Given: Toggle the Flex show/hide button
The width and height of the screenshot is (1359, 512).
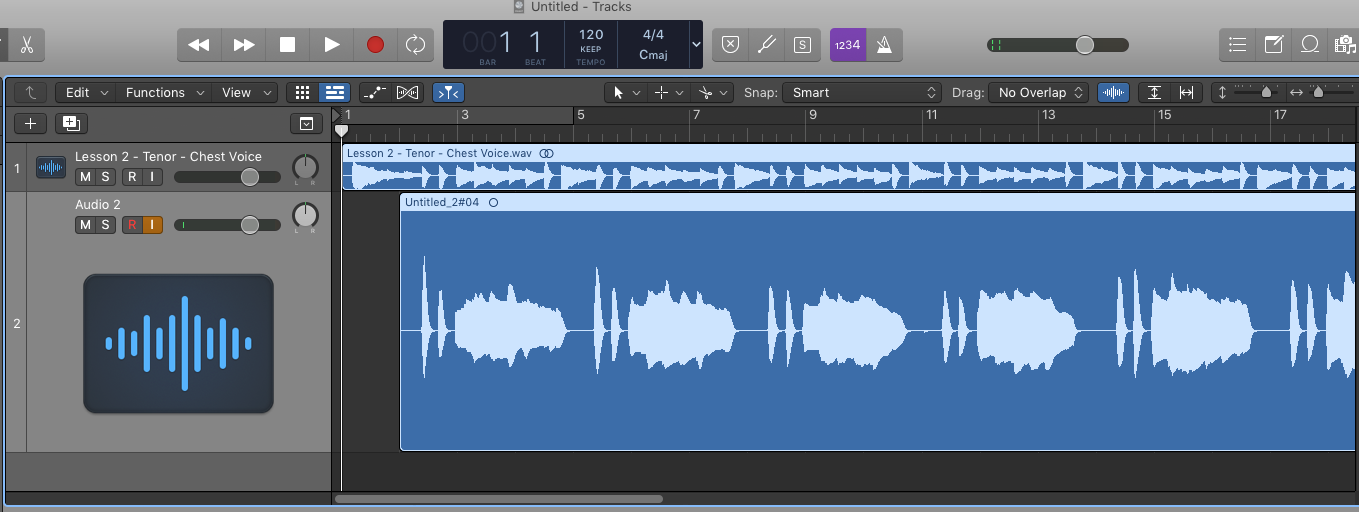Looking at the screenshot, I should [x=407, y=92].
